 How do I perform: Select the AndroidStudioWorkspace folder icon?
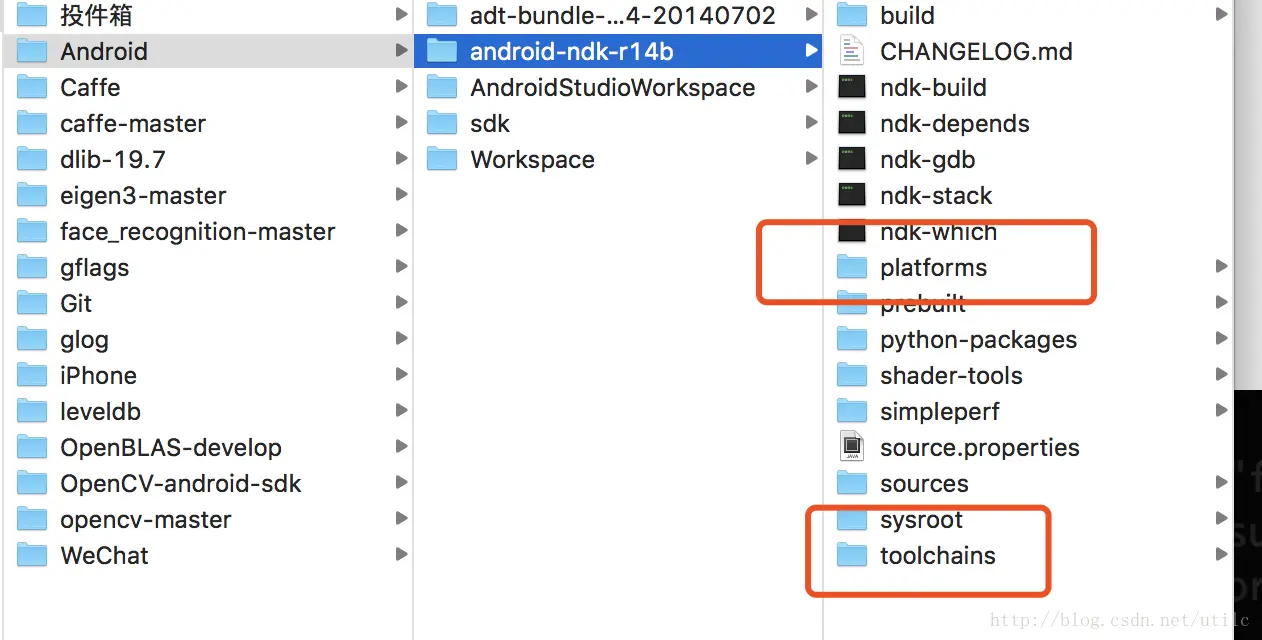pos(442,87)
